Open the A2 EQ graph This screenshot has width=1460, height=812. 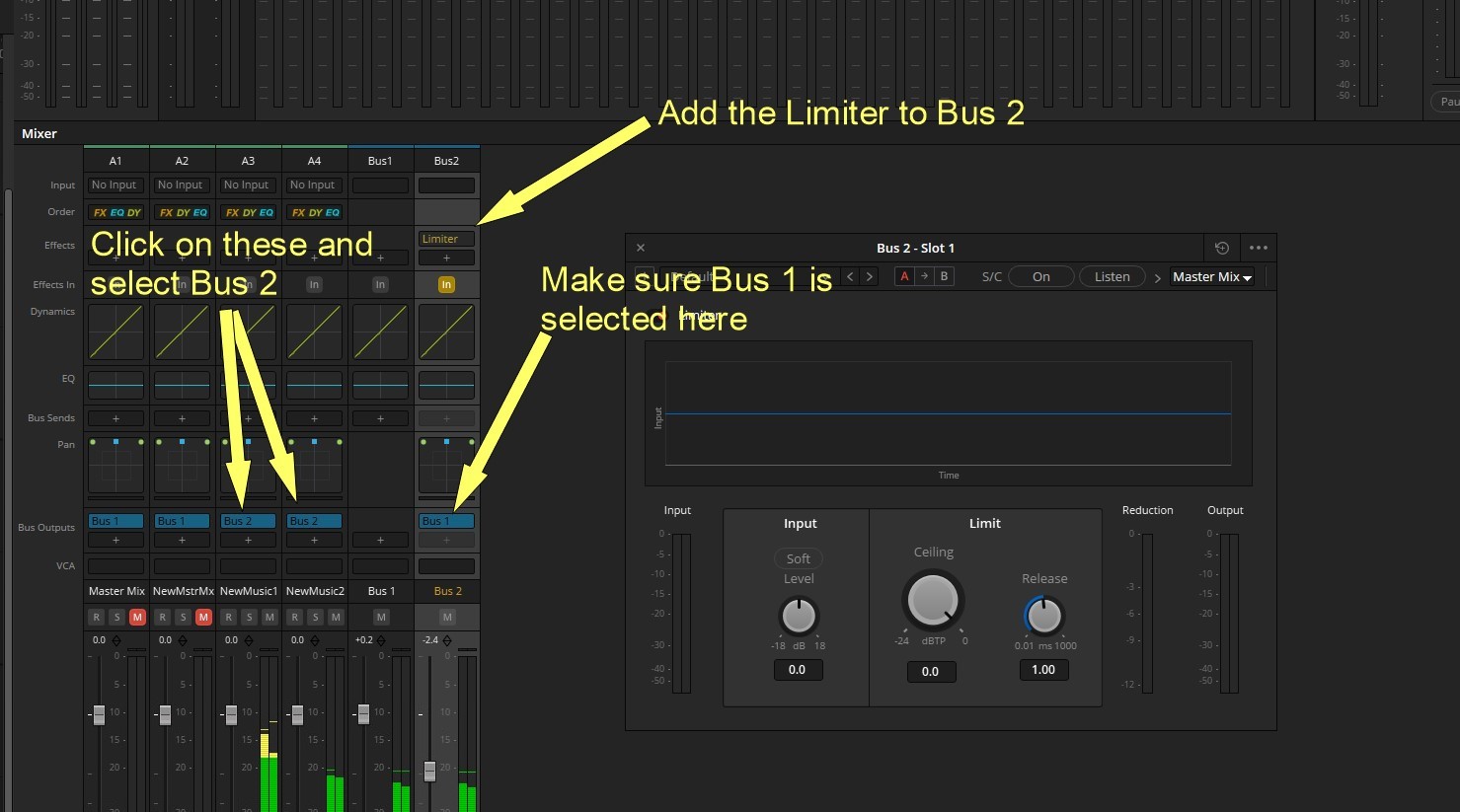pos(182,385)
